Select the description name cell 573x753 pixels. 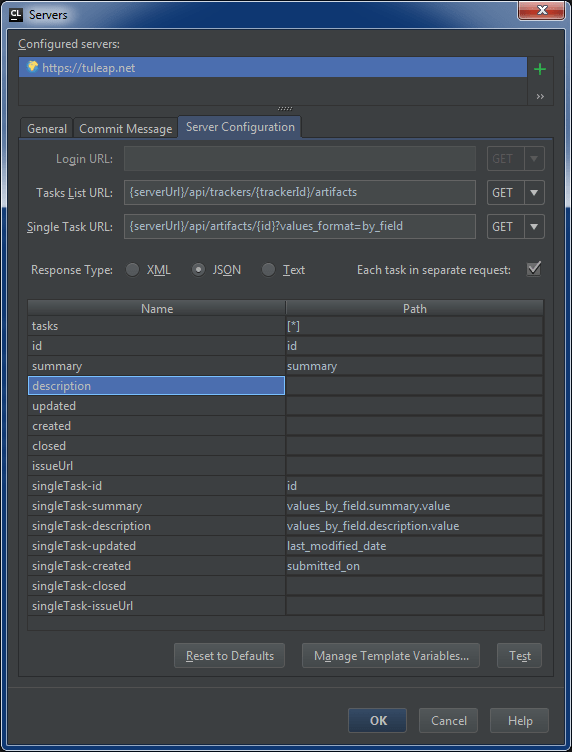click(157, 386)
